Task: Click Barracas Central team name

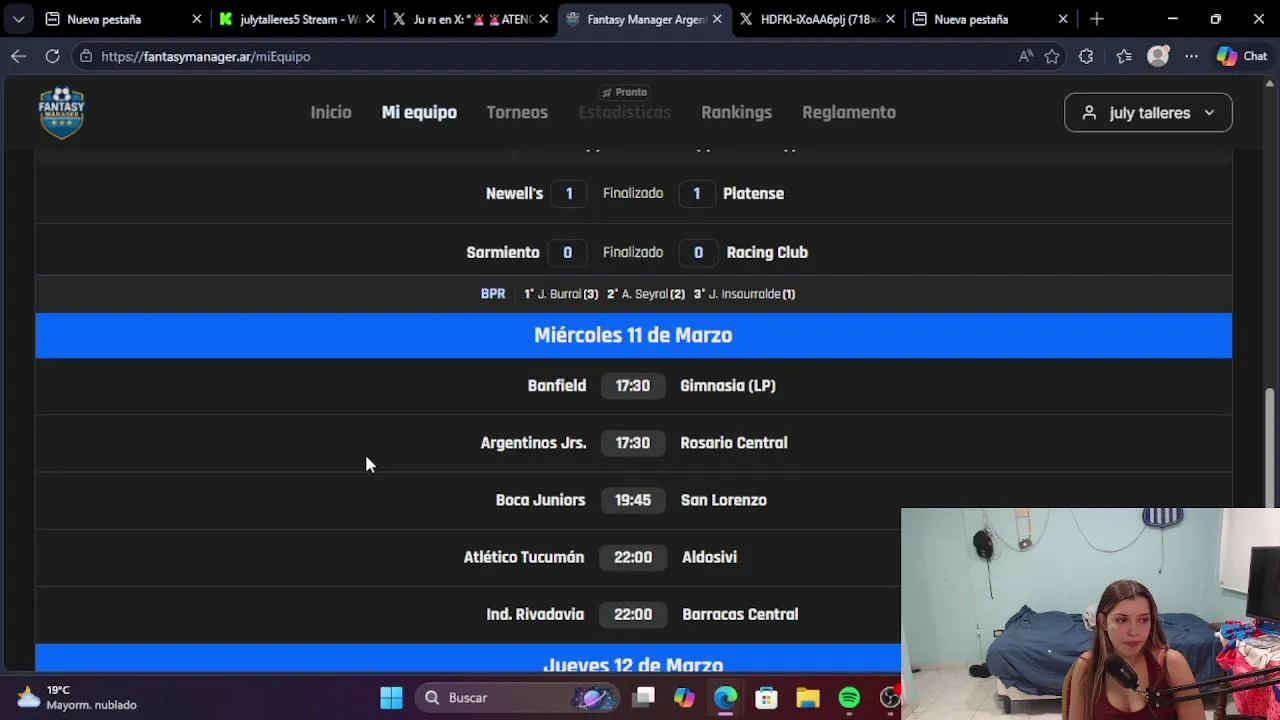Action: click(740, 614)
